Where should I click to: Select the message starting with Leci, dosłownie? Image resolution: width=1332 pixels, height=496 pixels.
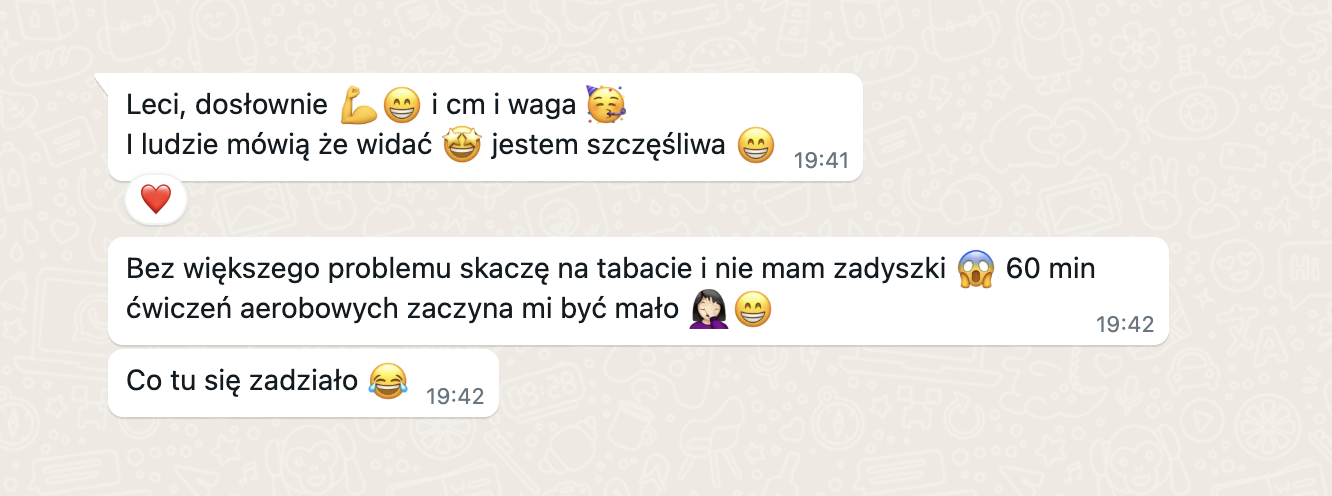tap(485, 127)
